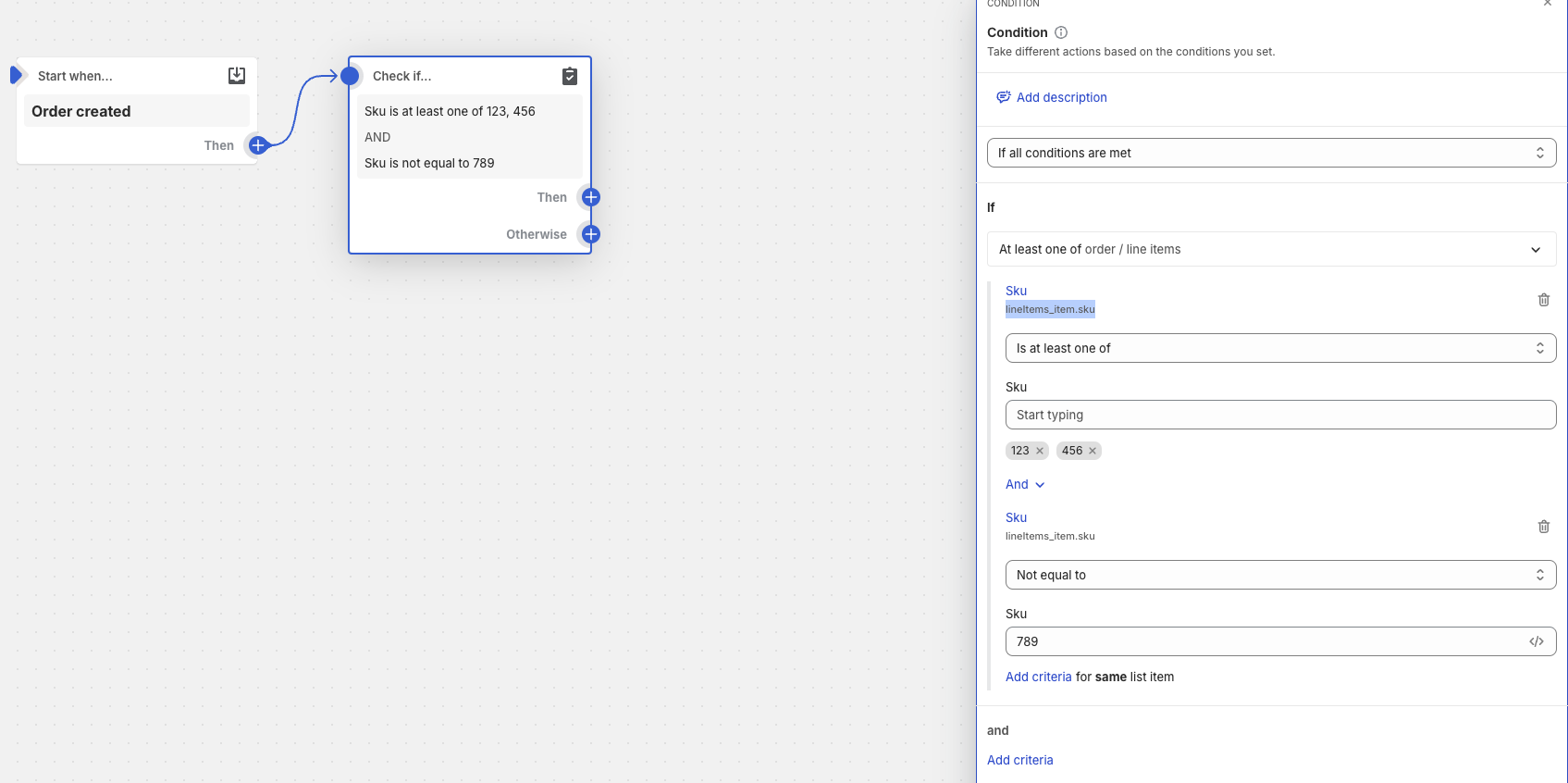Add step after Order created Then
1568x783 pixels.
pyautogui.click(x=258, y=145)
